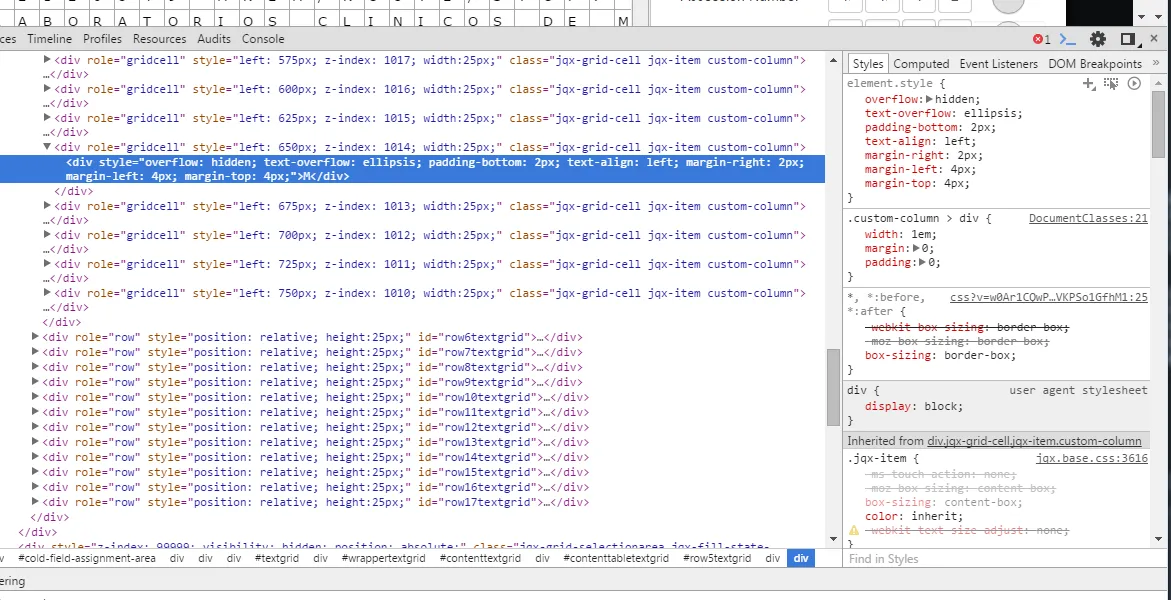Expand gridcell div with z-index 1013
1171x600 pixels.
(x=47, y=205)
